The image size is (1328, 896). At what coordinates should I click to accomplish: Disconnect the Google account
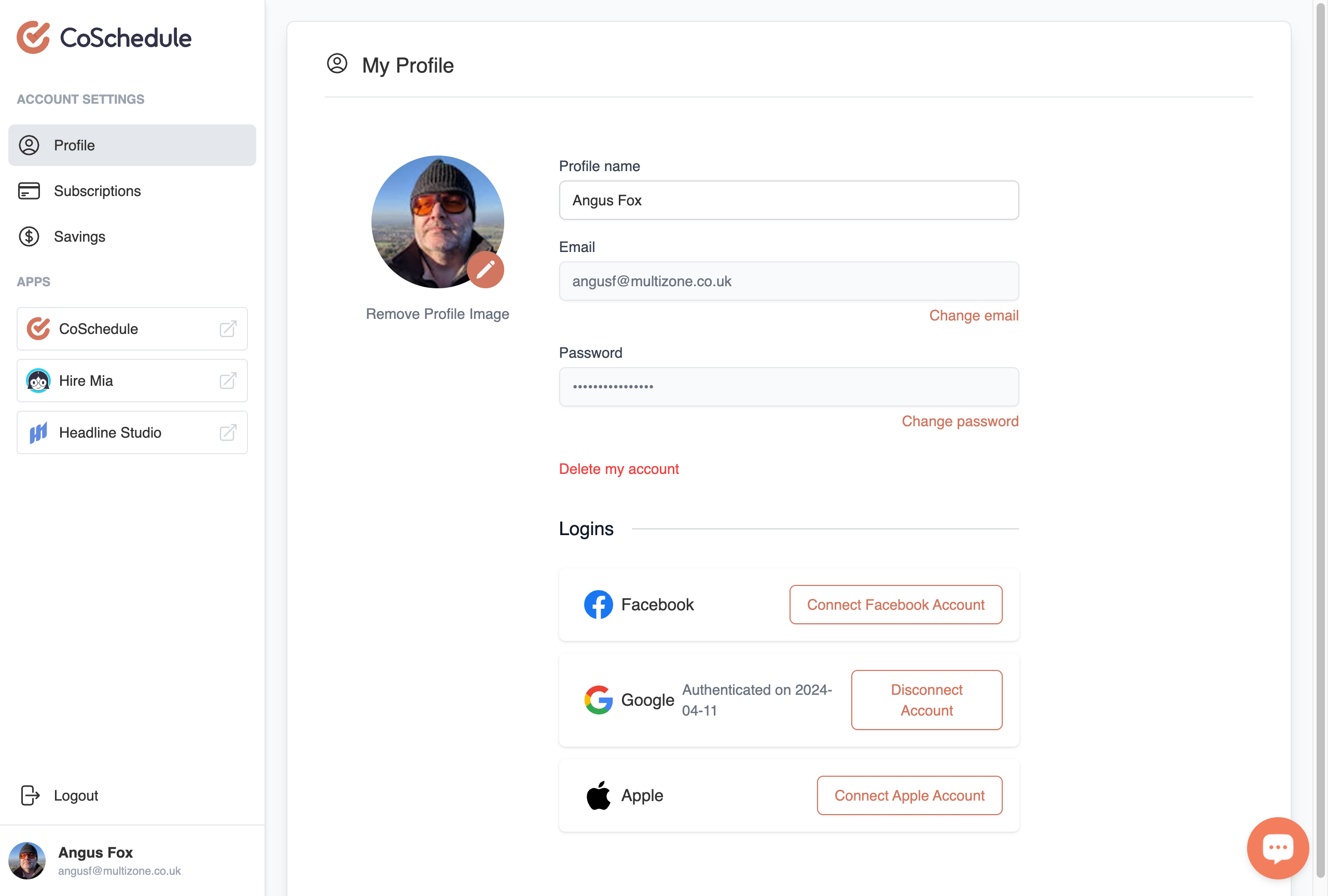pyautogui.click(x=926, y=700)
